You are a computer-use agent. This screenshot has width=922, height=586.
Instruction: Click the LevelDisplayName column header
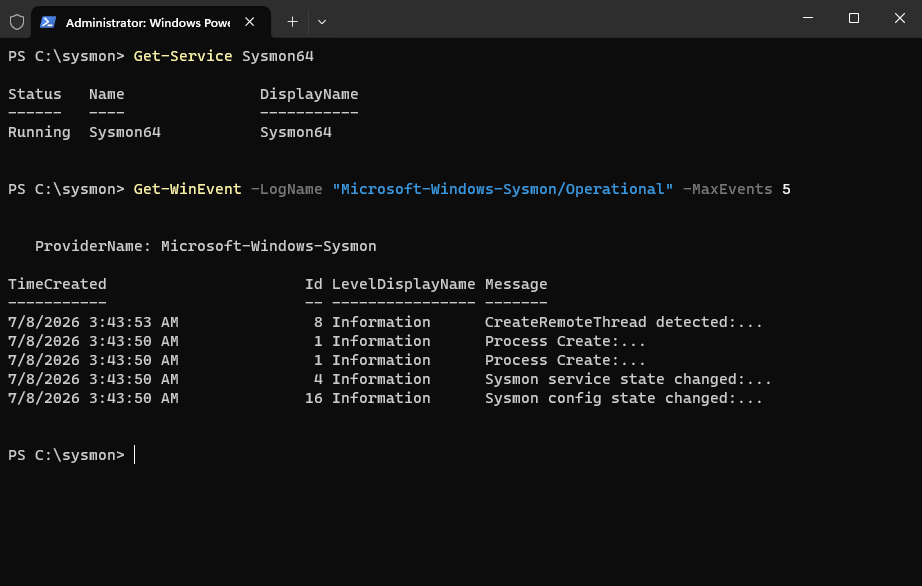coord(403,284)
